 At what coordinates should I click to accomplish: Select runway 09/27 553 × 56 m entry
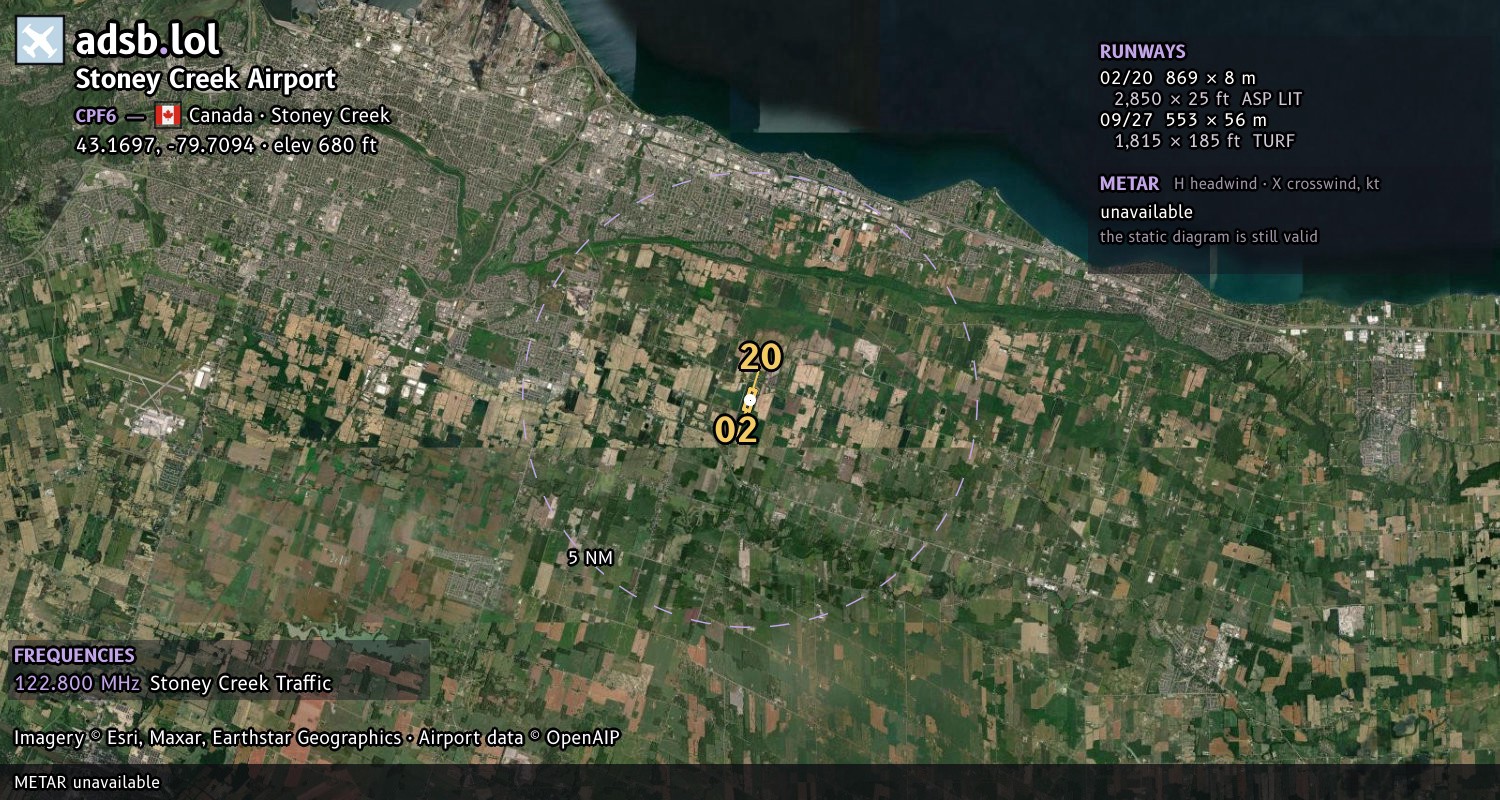click(1183, 120)
